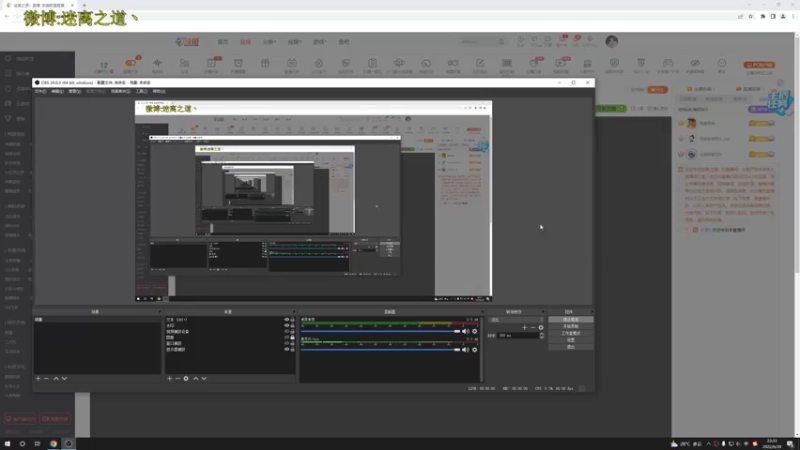Click gift box icon in site toolbar
800x450 pixels.
pos(265,63)
